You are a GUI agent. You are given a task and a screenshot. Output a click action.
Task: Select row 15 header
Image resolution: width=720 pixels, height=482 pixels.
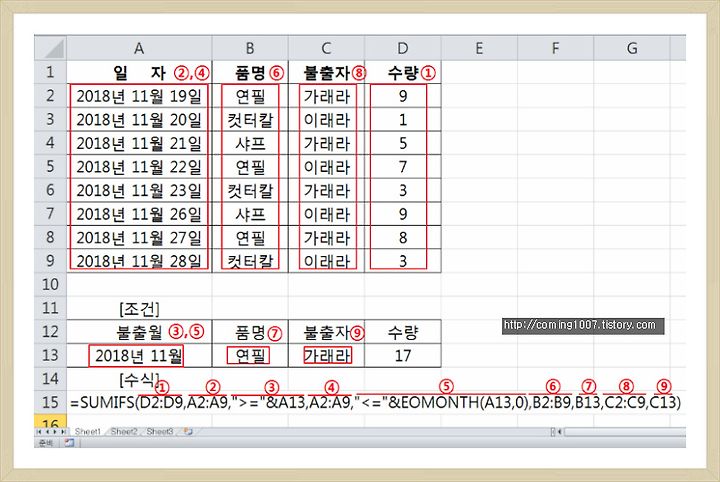tap(50, 402)
